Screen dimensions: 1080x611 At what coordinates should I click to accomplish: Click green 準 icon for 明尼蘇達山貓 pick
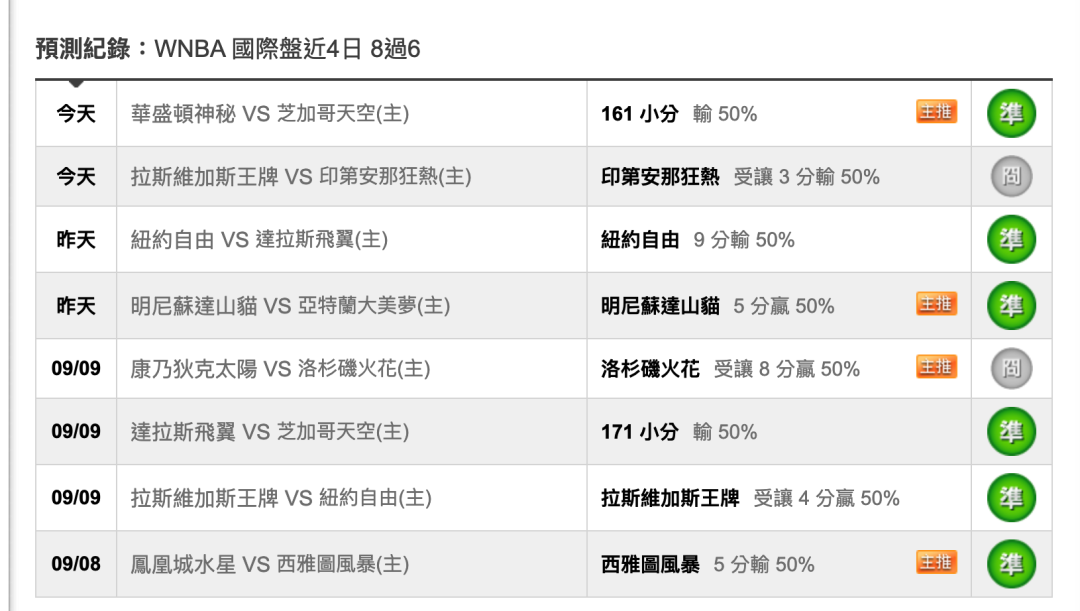pyautogui.click(x=1011, y=305)
